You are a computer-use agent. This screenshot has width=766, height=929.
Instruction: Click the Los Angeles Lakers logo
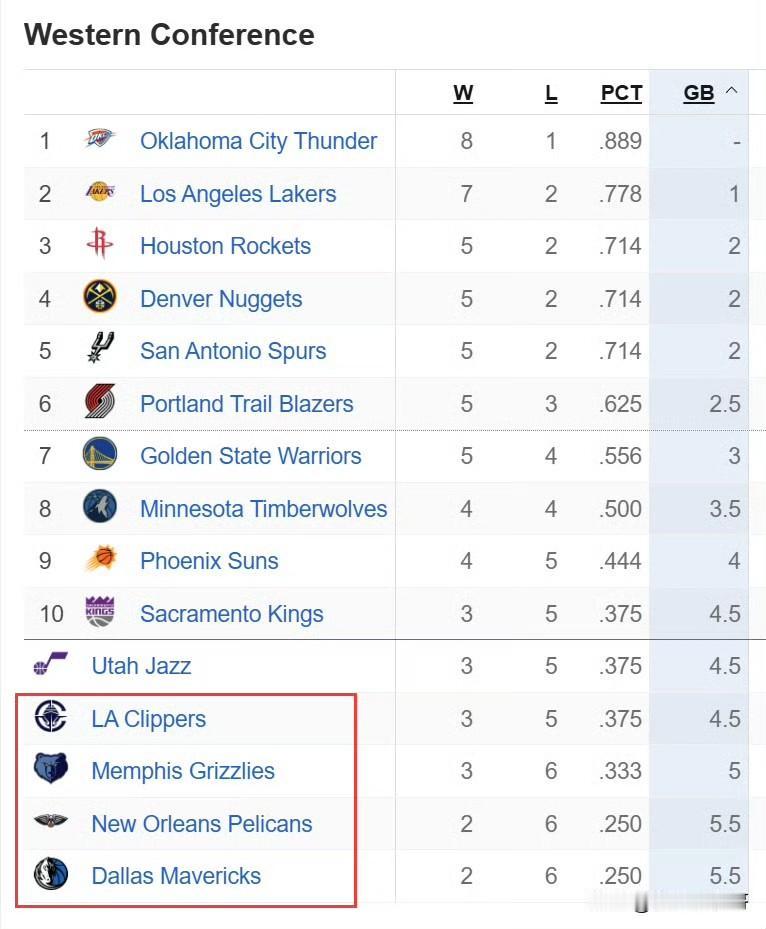pos(100,191)
